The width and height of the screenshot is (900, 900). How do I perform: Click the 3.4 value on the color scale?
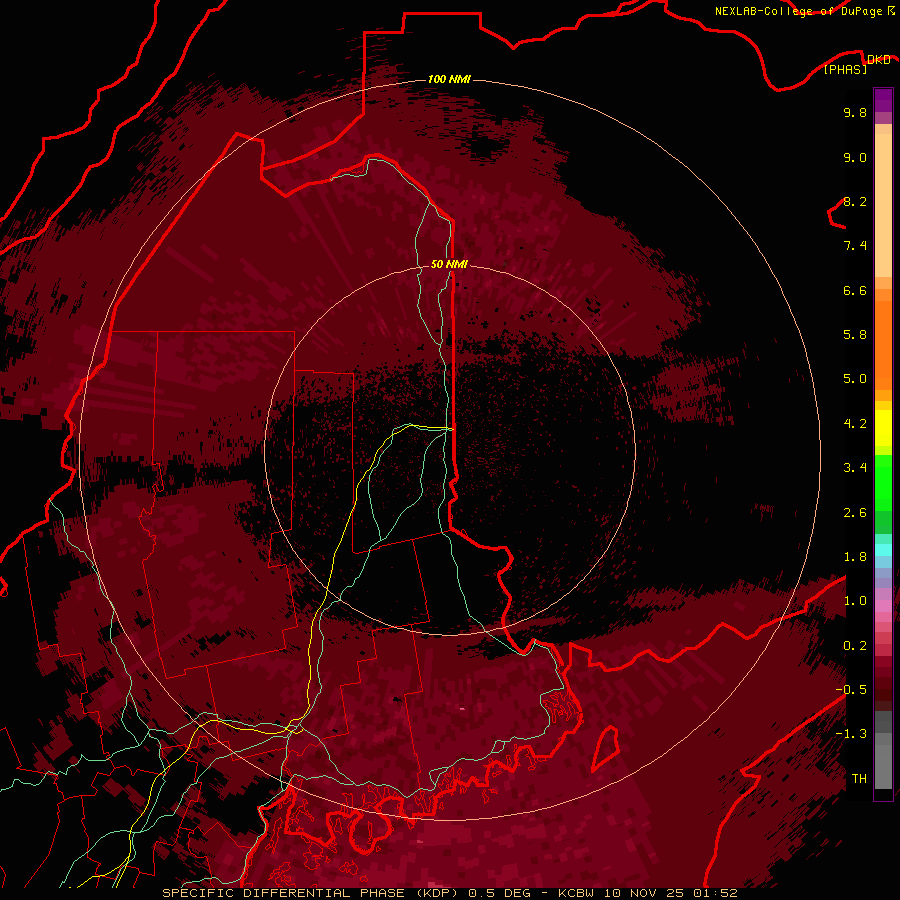tap(855, 468)
